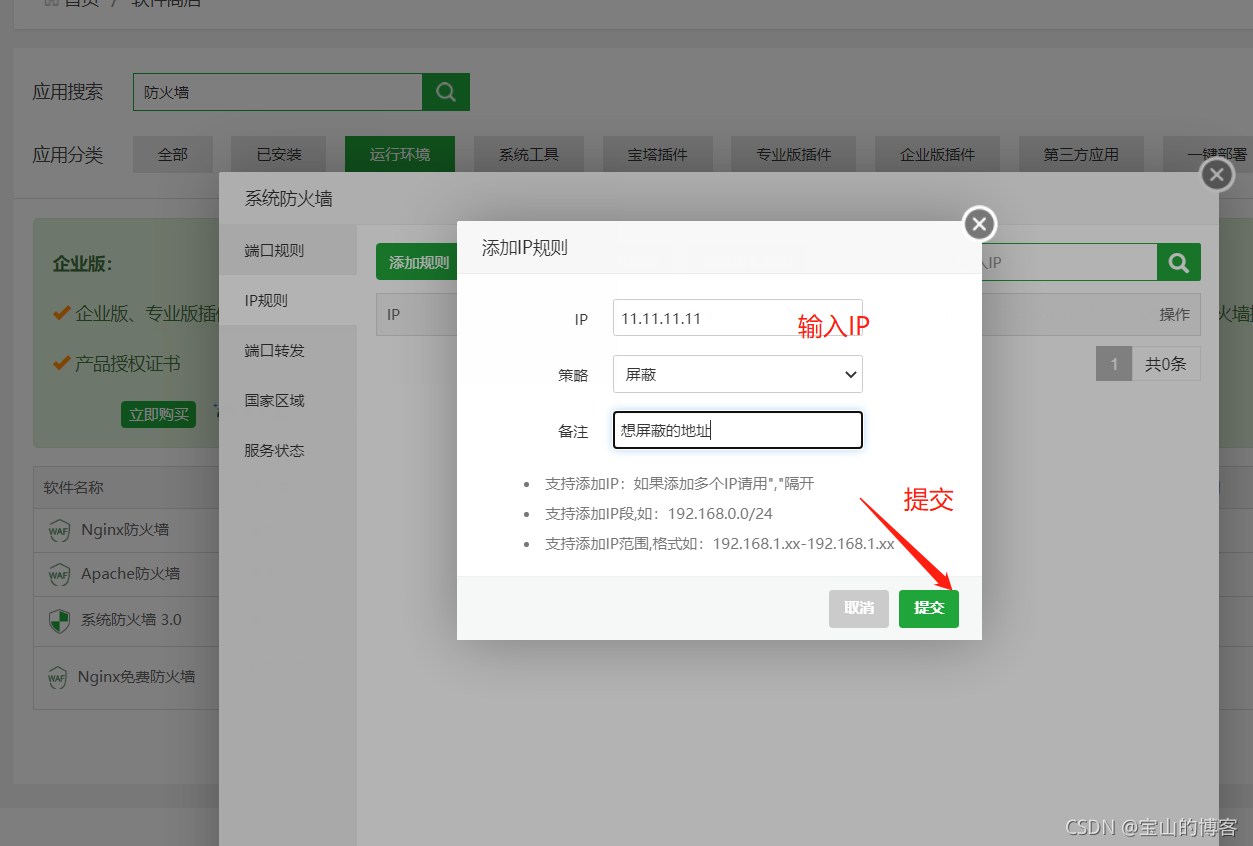Click the Nginx免费防火墙 WAF icon
The height and width of the screenshot is (846, 1253).
(x=58, y=677)
